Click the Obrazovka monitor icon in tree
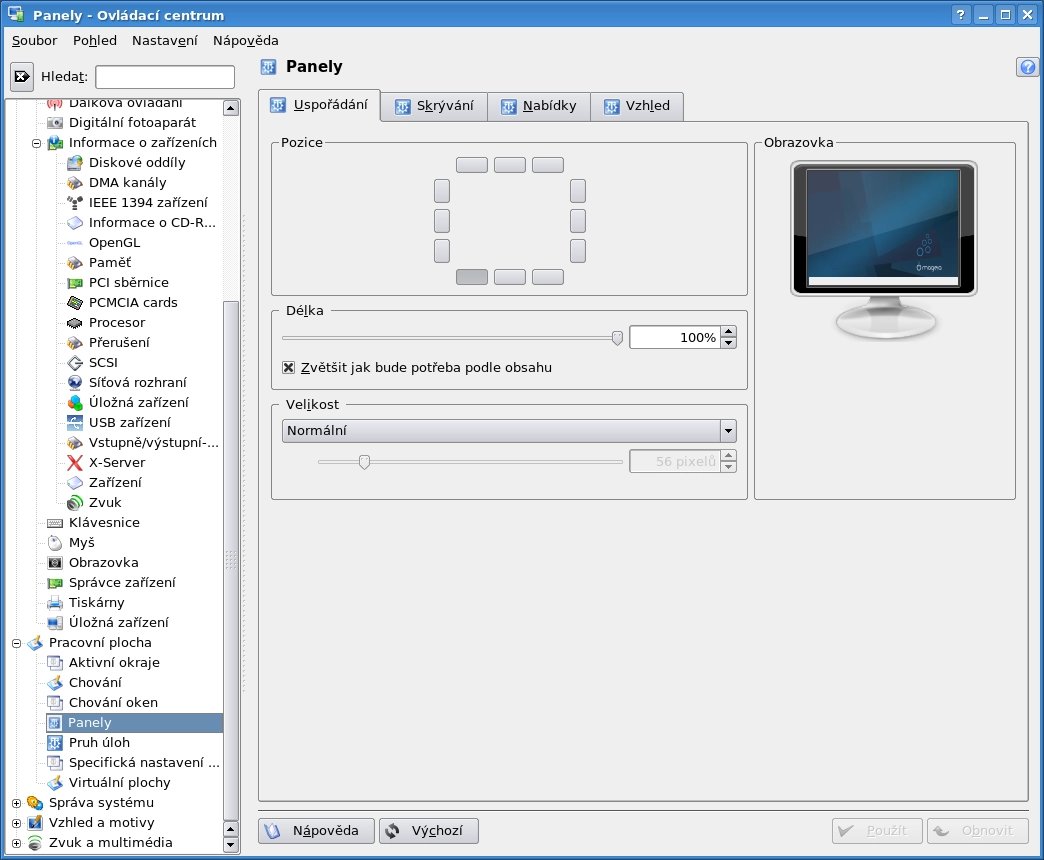 pyautogui.click(x=55, y=563)
